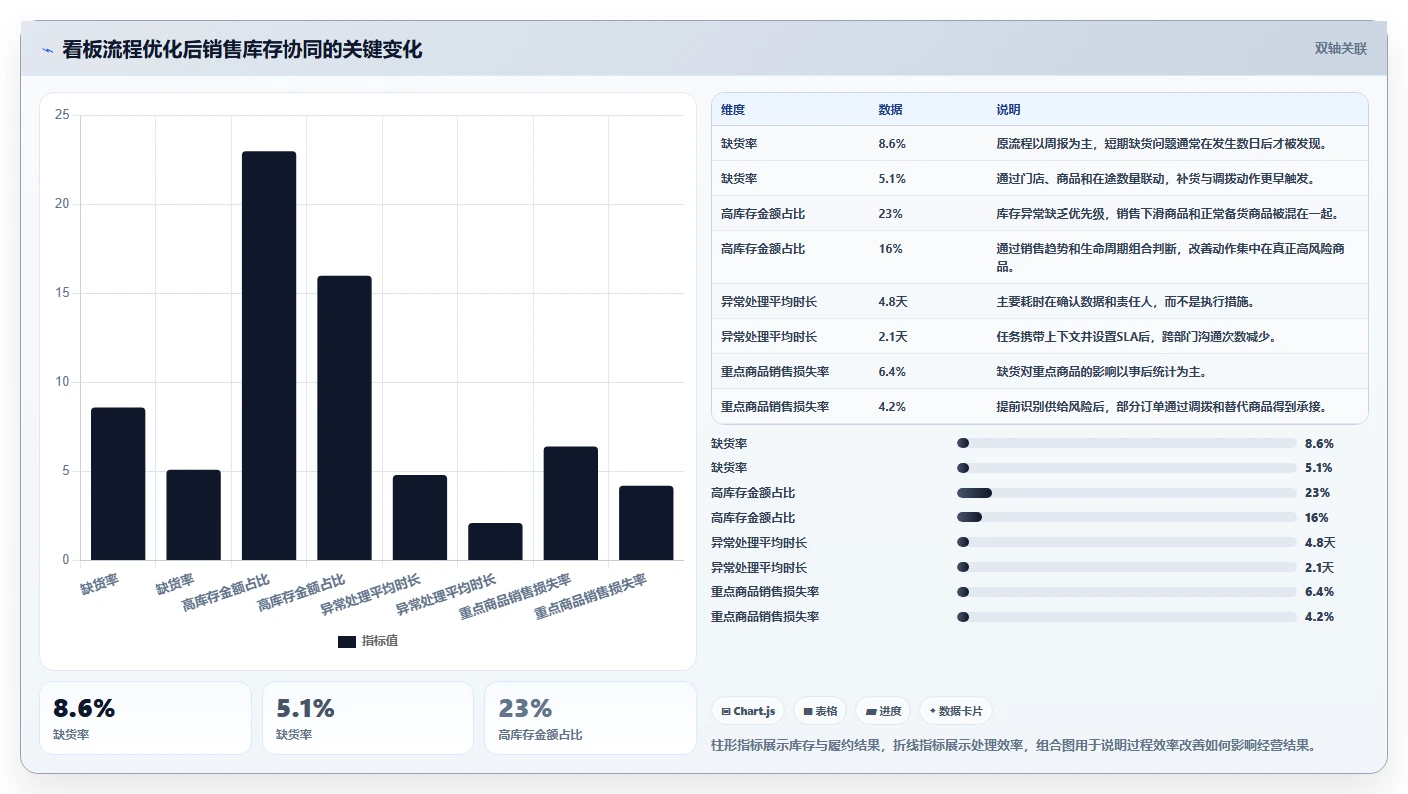Viewport: 1408px width, 794px height.
Task: Click the lightning icon beside the dashboard title
Action: click(48, 50)
